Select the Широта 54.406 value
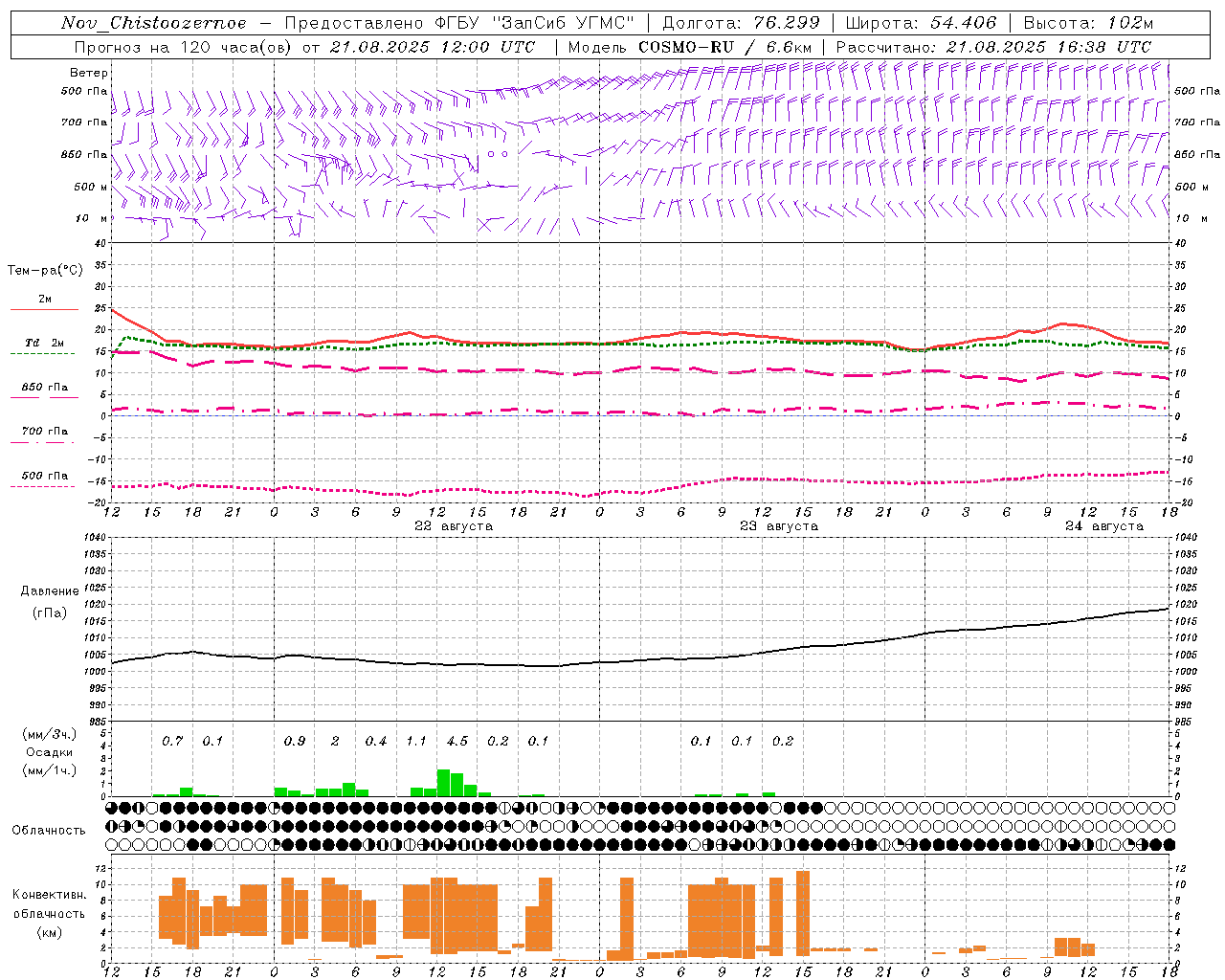Image resolution: width=1225 pixels, height=980 pixels. click(963, 23)
